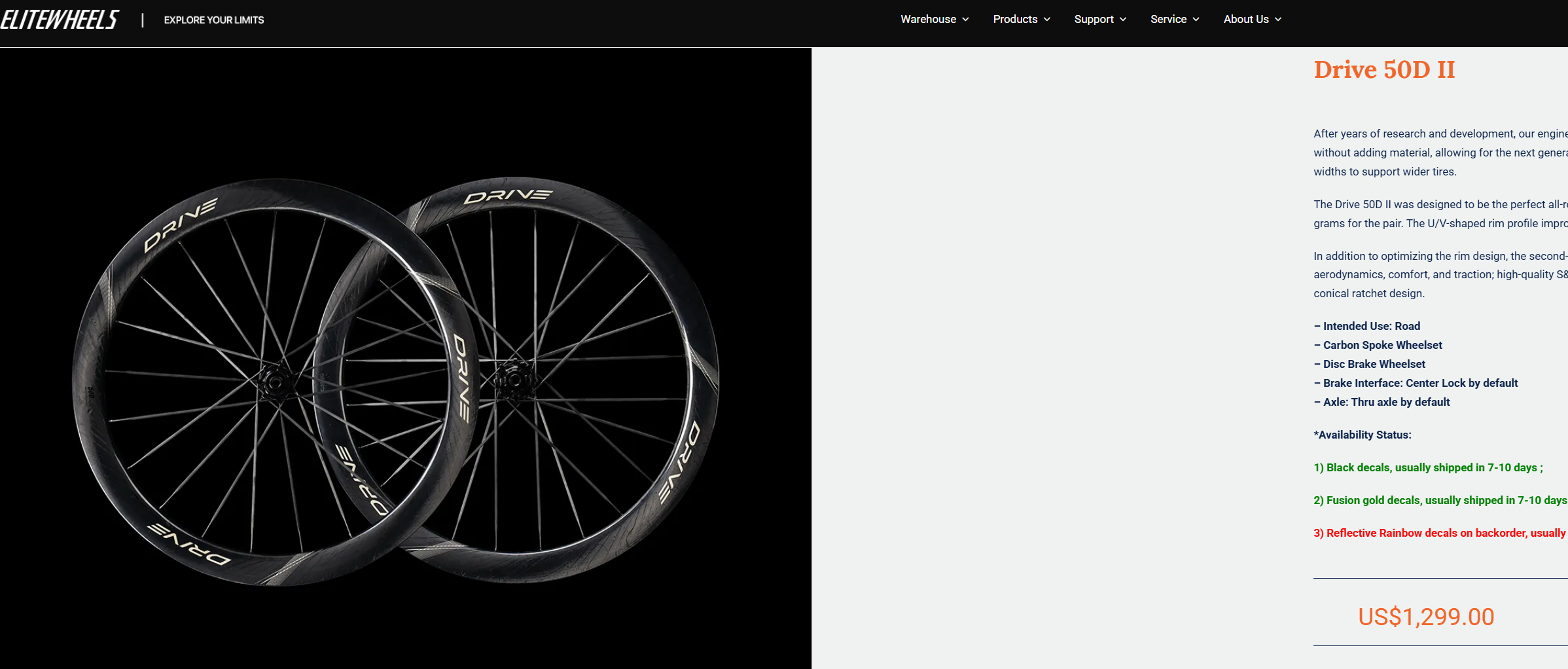Click the *Availability Status: heading

(x=1363, y=435)
